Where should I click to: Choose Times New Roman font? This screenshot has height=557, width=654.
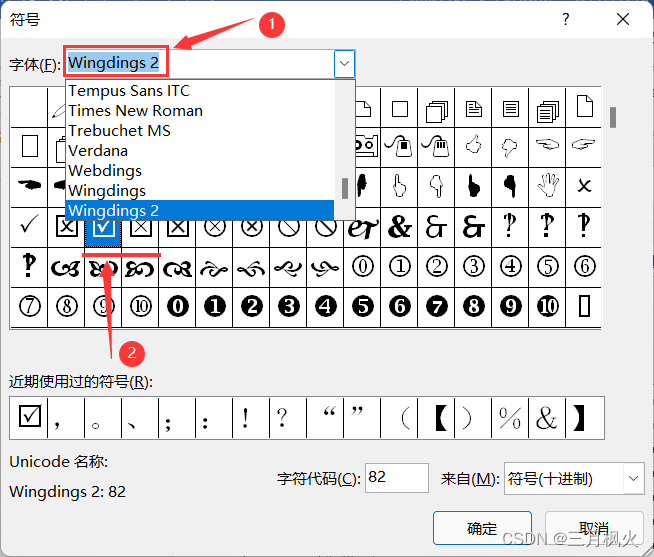pos(200,111)
